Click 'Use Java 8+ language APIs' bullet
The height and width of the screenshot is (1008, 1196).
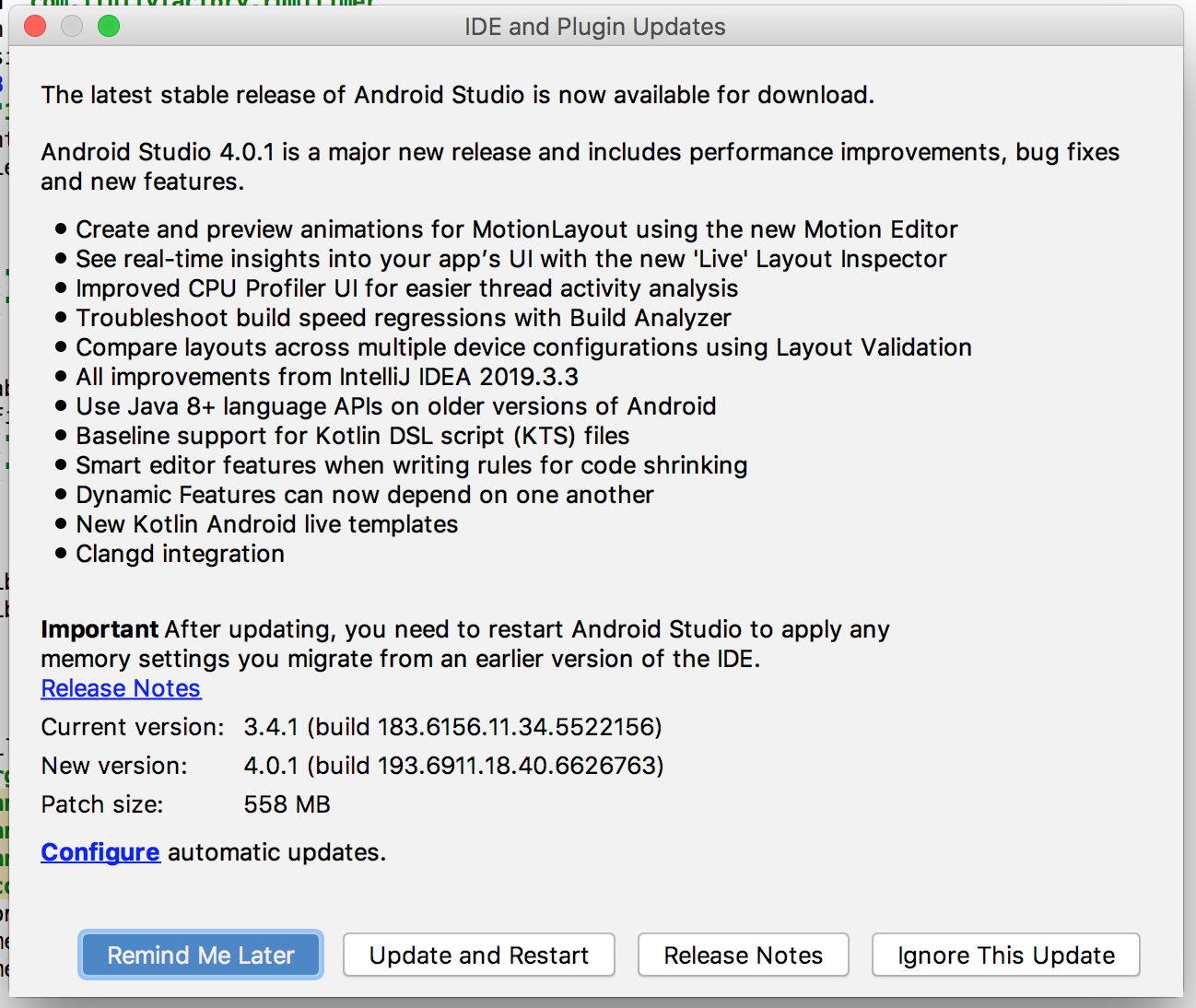tap(396, 406)
